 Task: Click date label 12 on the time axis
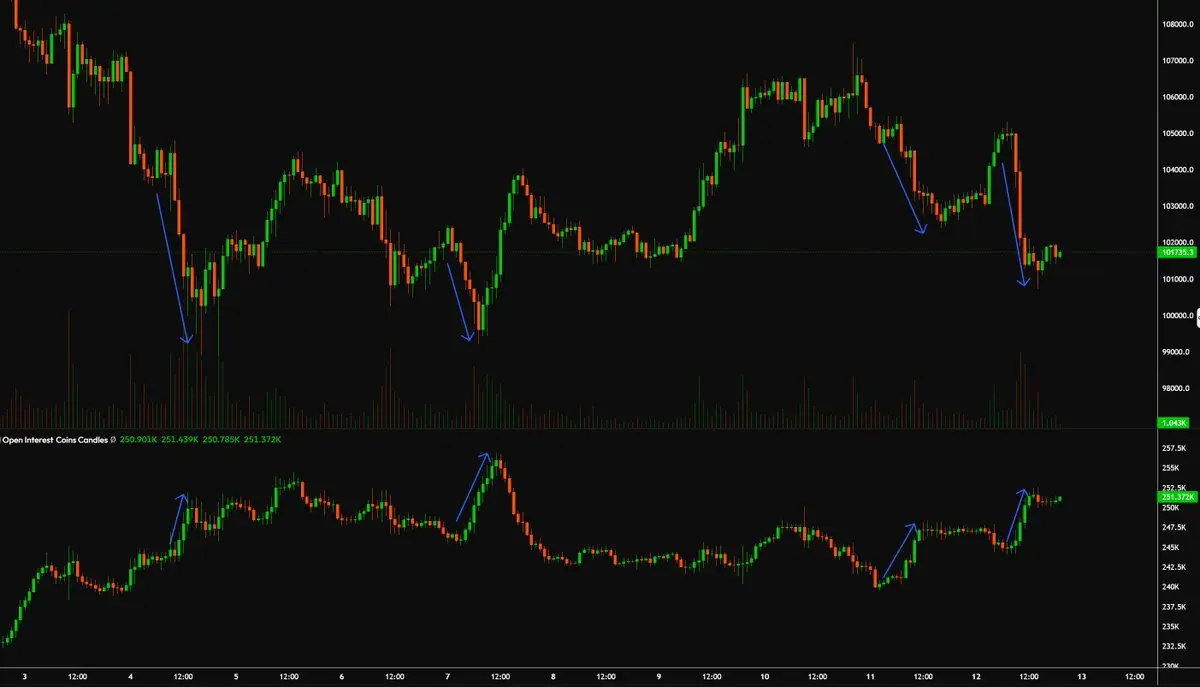(x=976, y=677)
